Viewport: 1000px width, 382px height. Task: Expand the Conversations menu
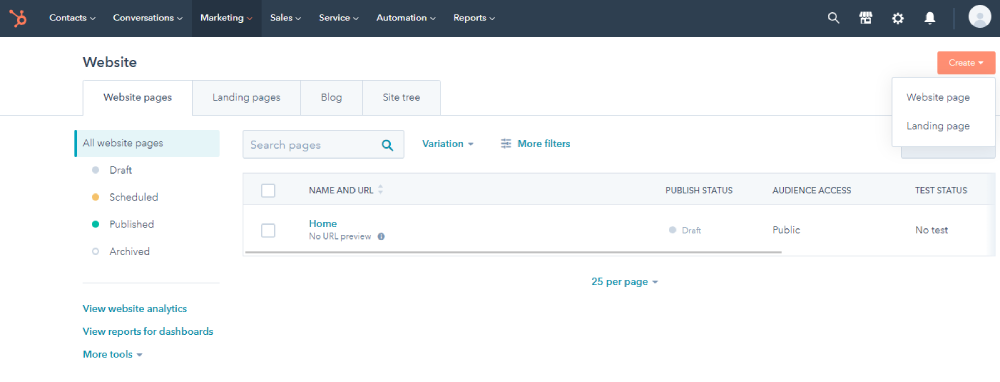(x=148, y=18)
